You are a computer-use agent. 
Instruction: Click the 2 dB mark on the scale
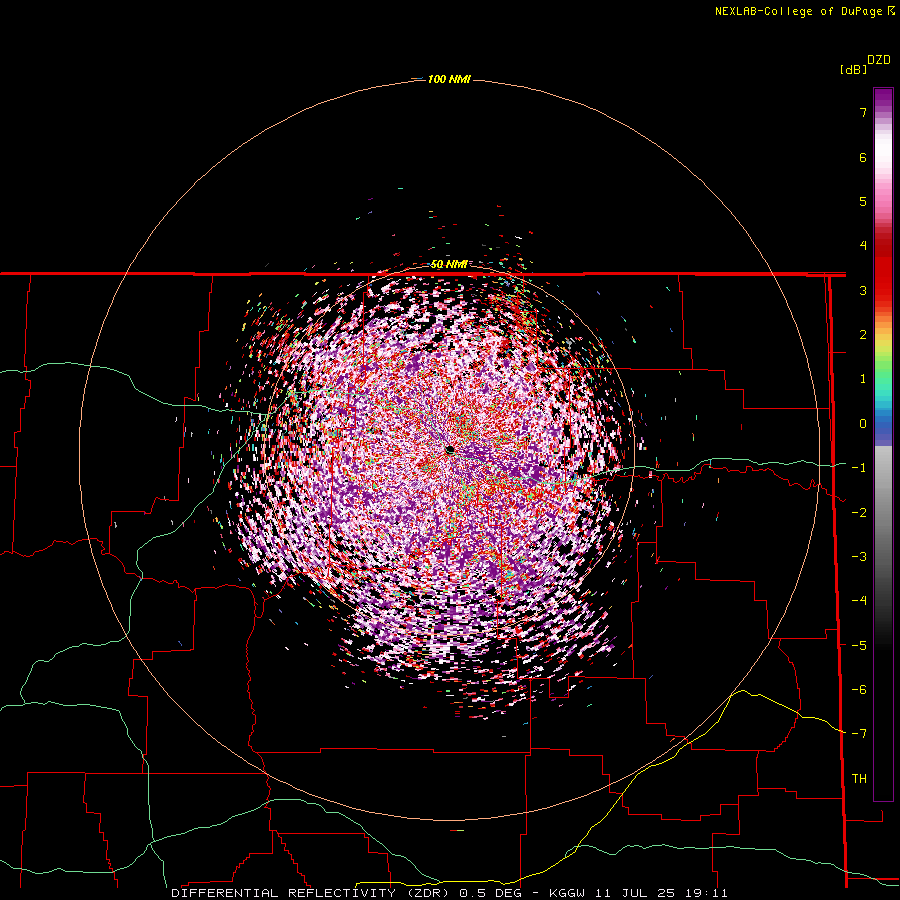point(863,335)
